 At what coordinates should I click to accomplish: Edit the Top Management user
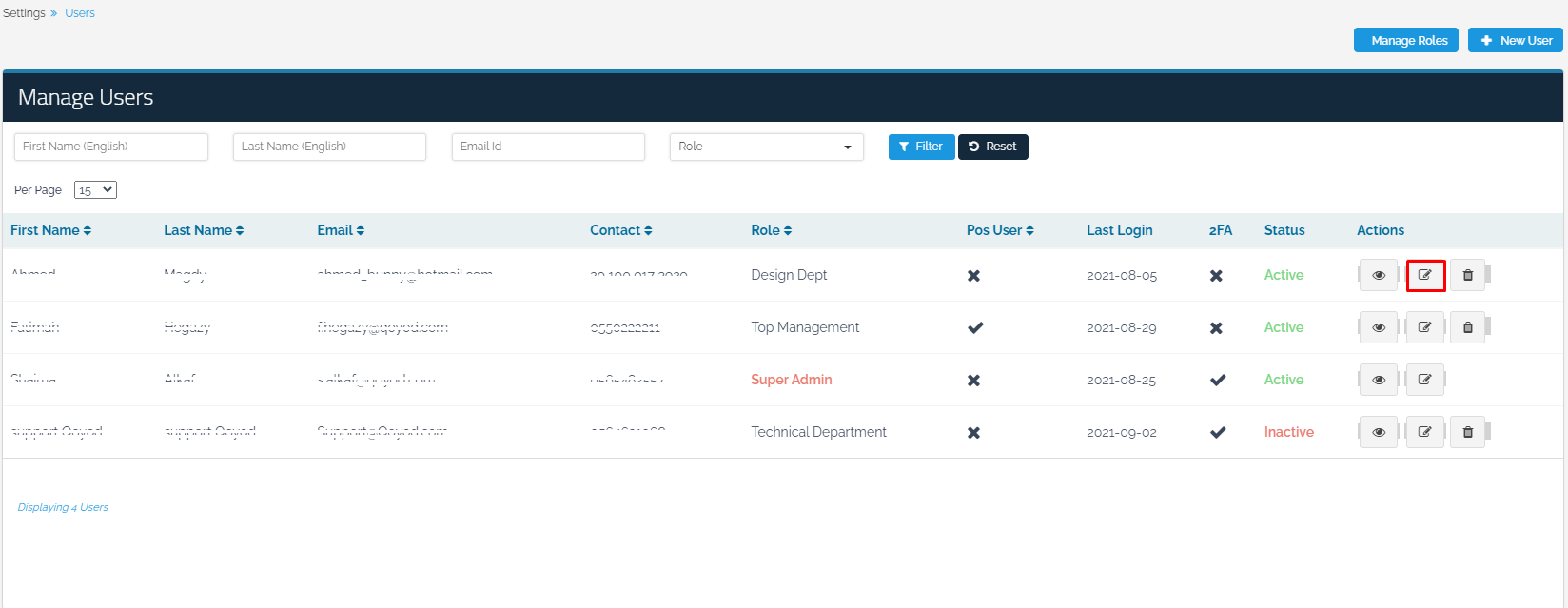pyautogui.click(x=1424, y=327)
